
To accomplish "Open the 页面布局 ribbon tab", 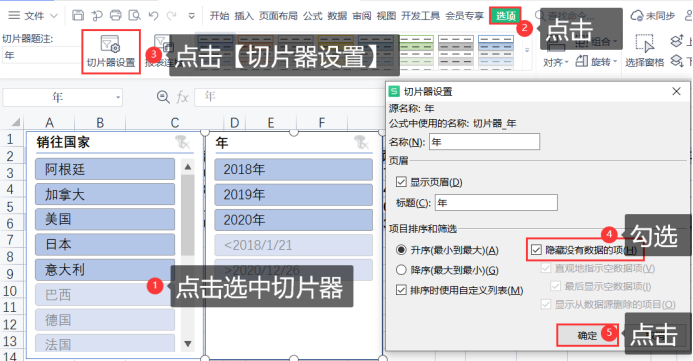I will coord(278,16).
